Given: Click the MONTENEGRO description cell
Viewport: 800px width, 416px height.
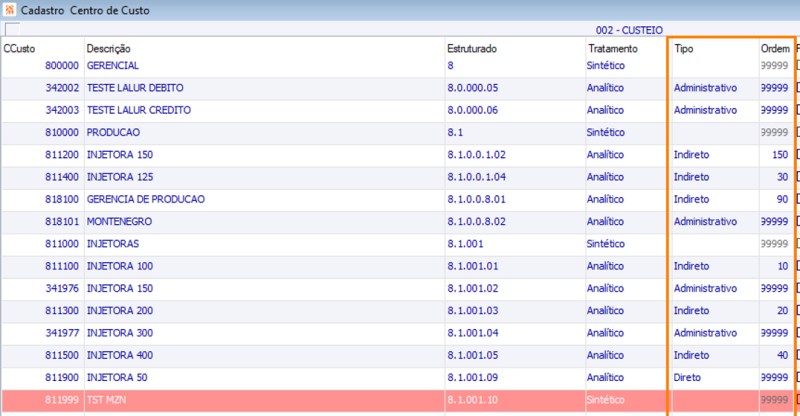Looking at the screenshot, I should coord(119,222).
